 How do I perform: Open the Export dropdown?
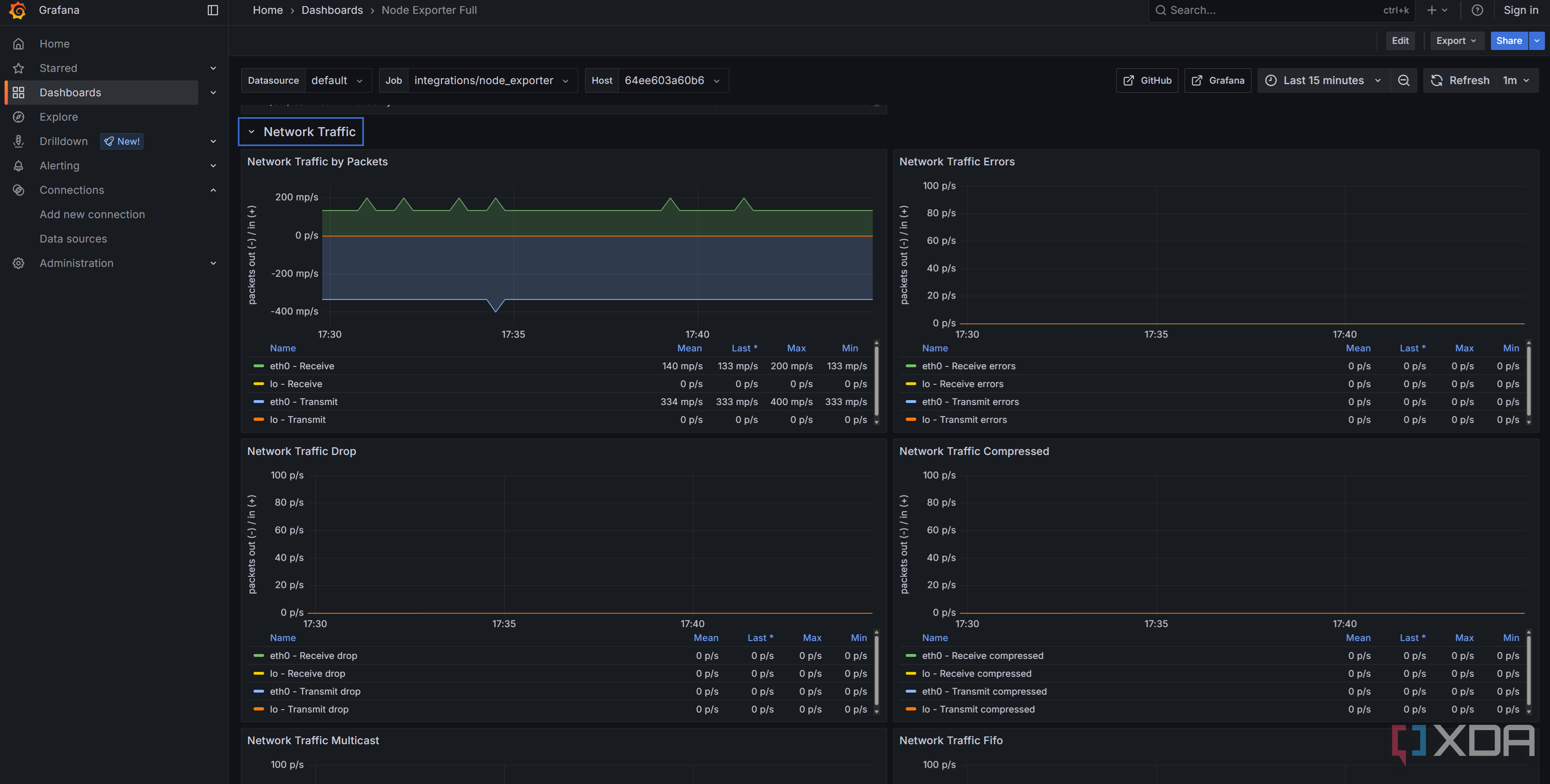click(x=1456, y=41)
